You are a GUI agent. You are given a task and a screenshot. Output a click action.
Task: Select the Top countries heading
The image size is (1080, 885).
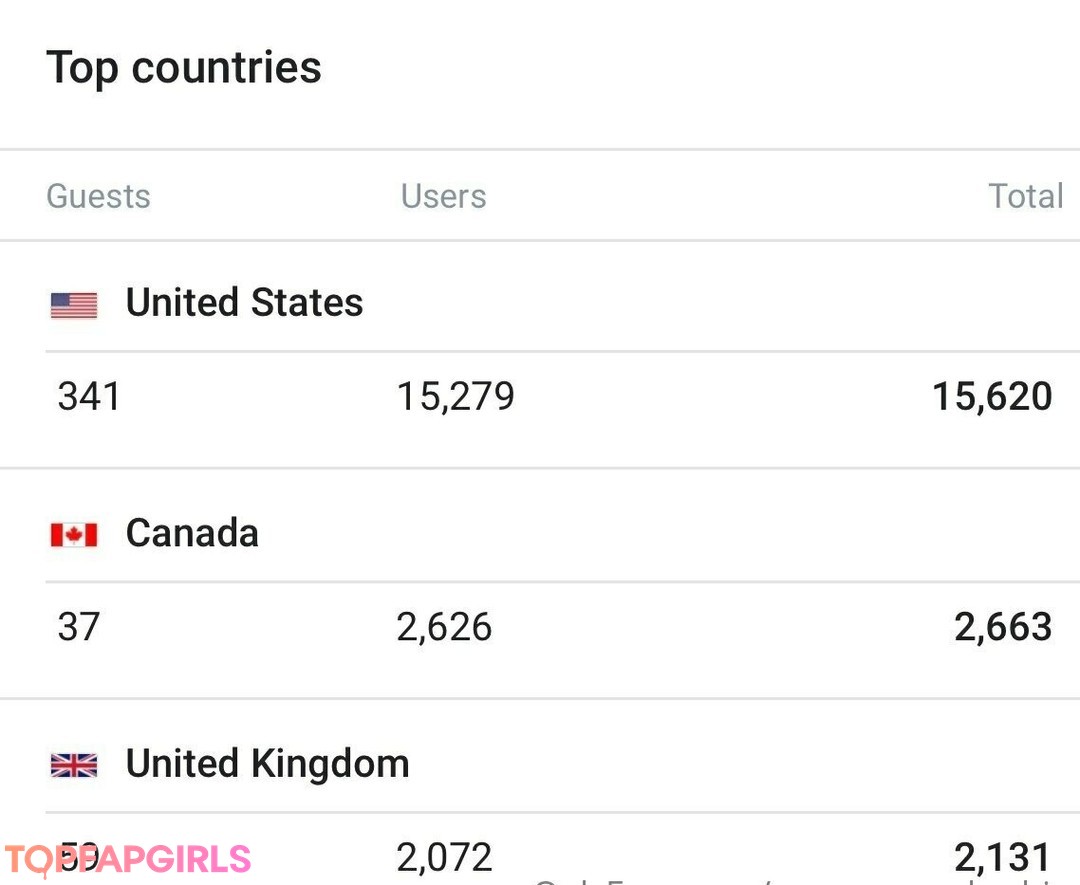pyautogui.click(x=184, y=68)
